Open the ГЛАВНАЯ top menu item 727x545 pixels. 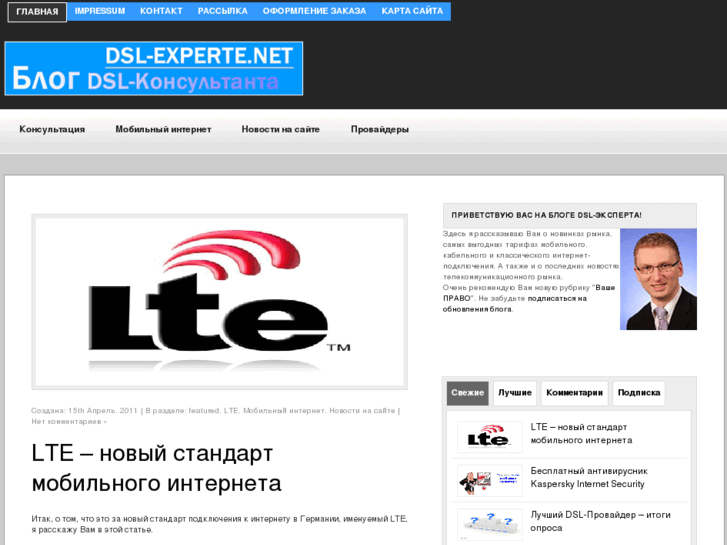[x=37, y=12]
